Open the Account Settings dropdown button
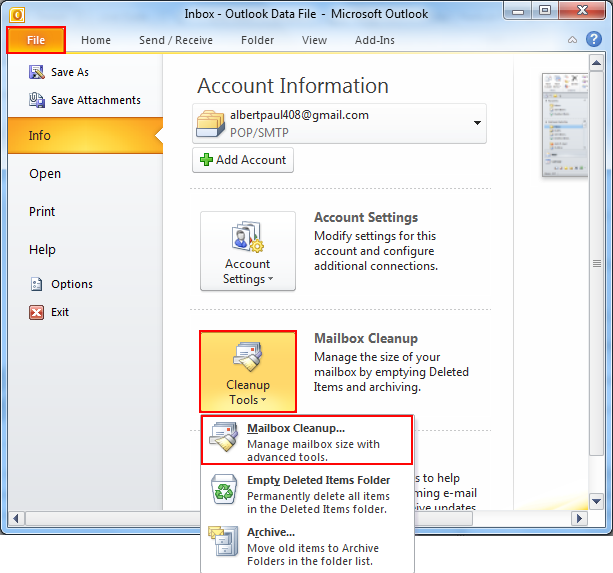 (x=248, y=251)
